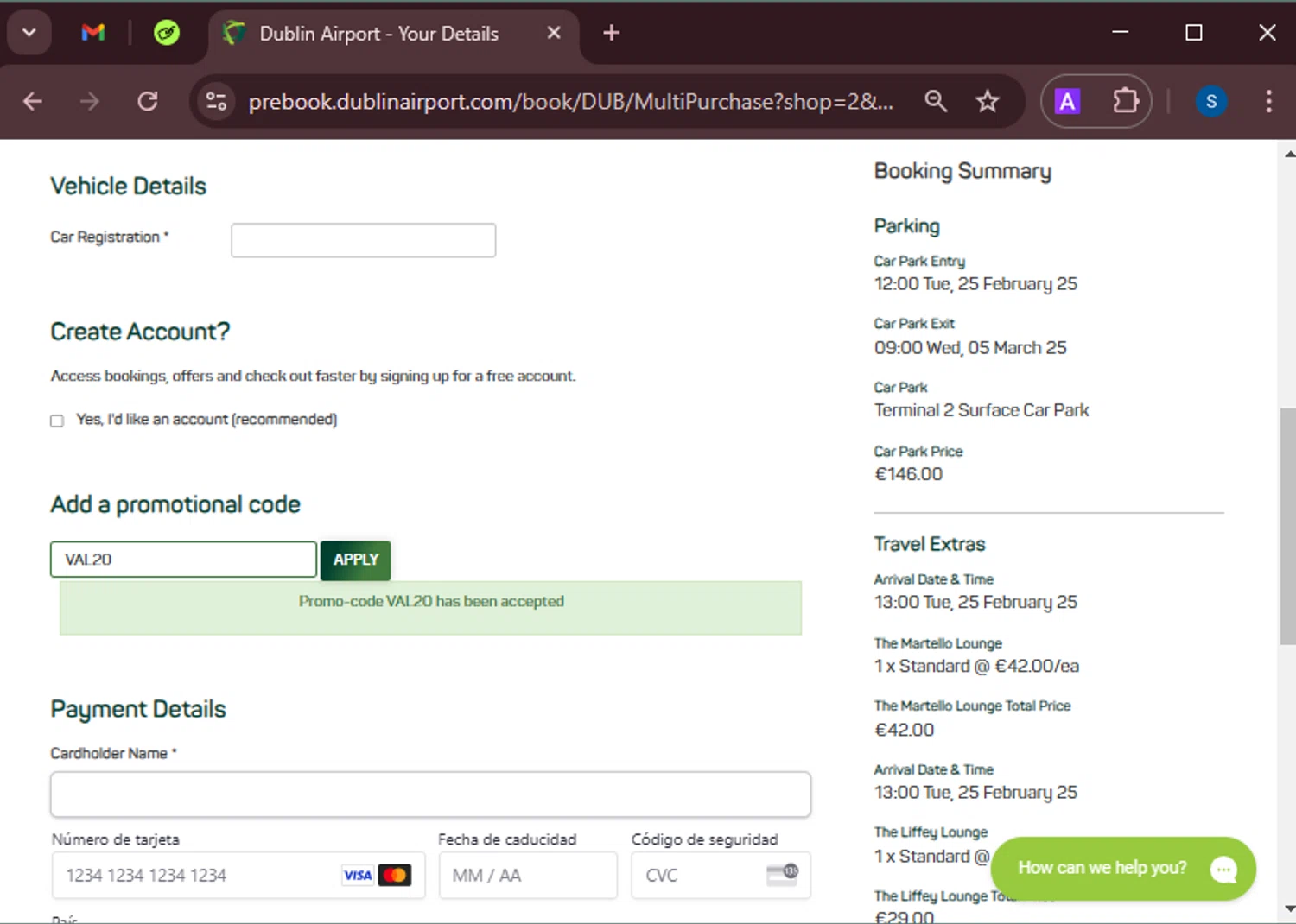Click the Add a promotional code heading
Image resolution: width=1296 pixels, height=924 pixels.
coord(175,504)
